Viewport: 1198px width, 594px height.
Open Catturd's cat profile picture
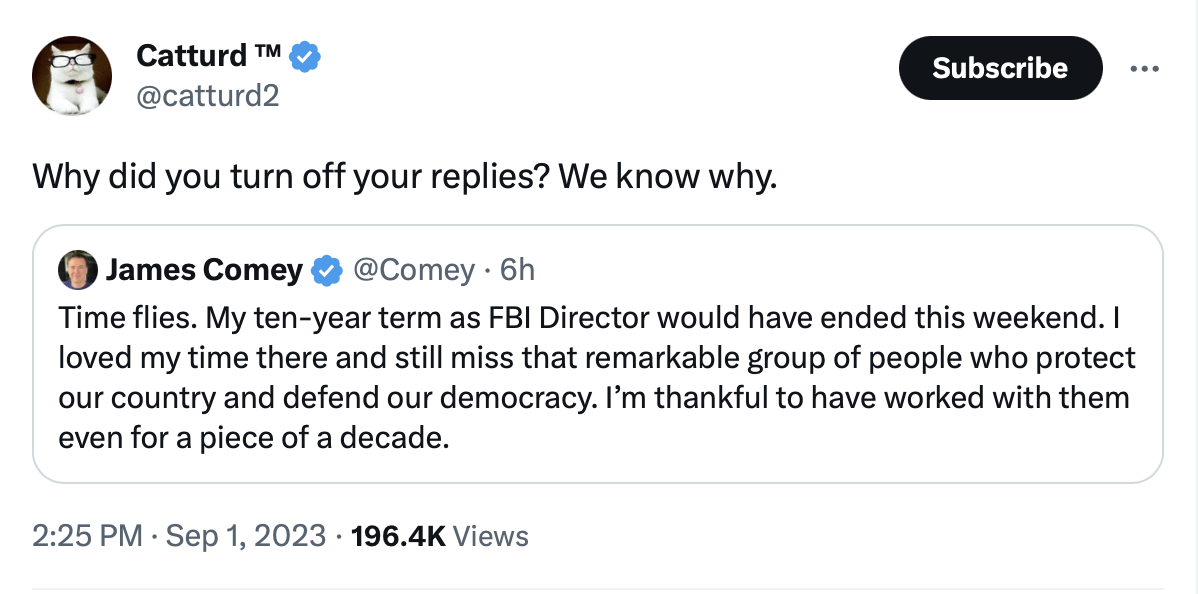click(72, 76)
